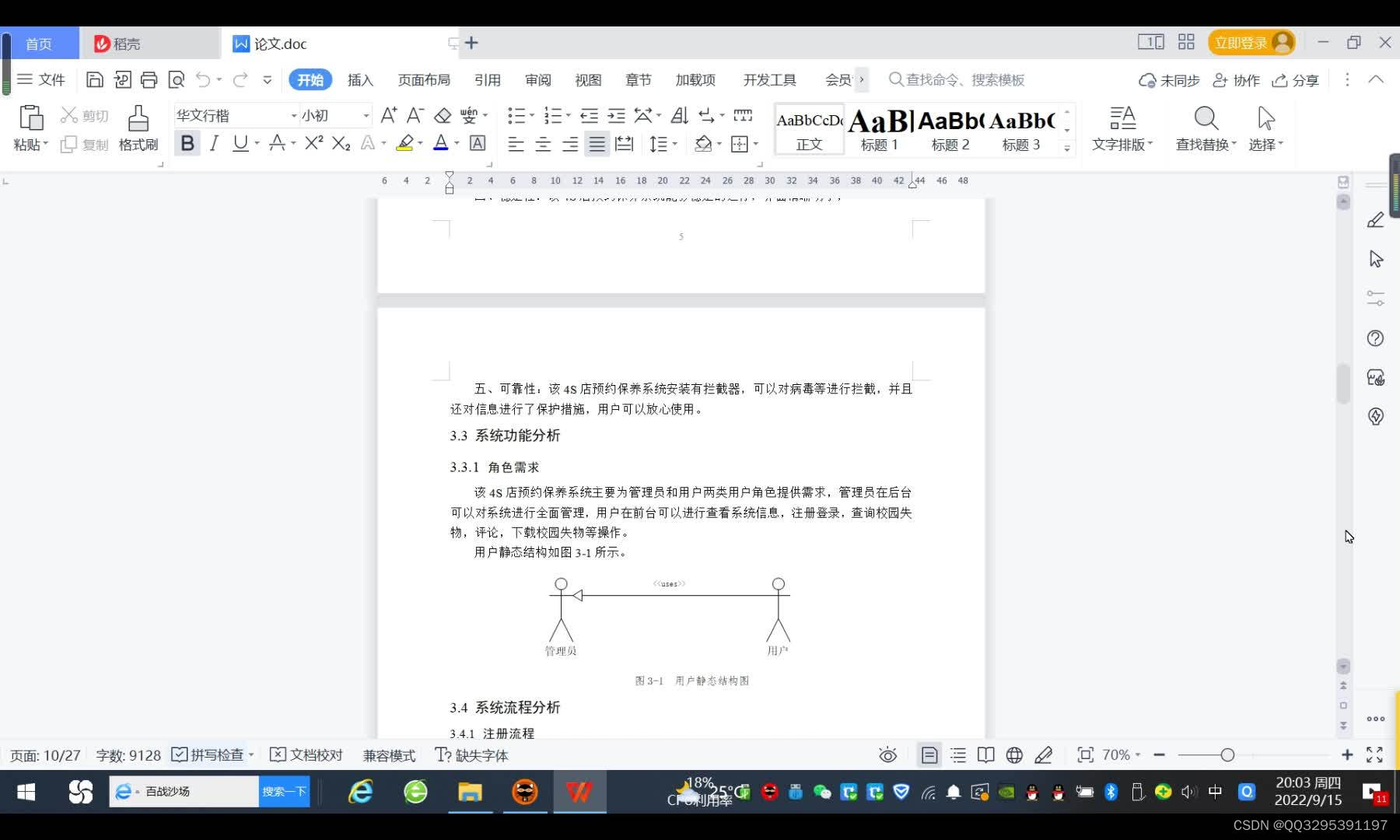Toggle left alignment
Image resolution: width=1400 pixels, height=840 pixels.
(516, 144)
